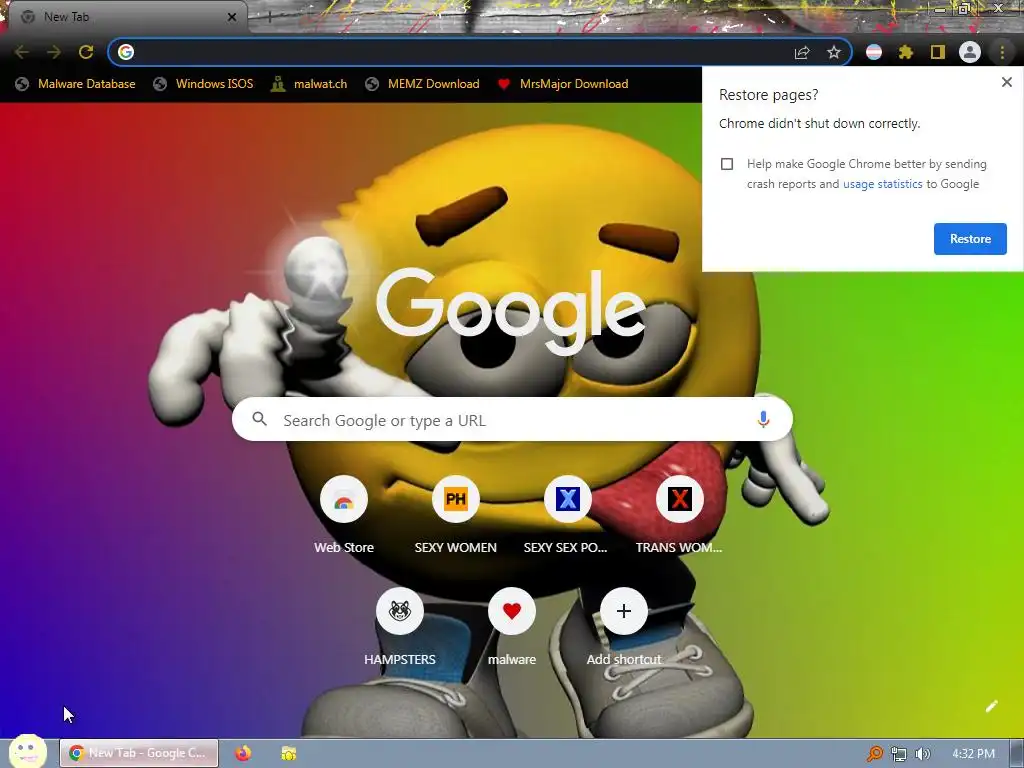Select the New Tab - Google Chrome taskbar item
1024x768 pixels.
pyautogui.click(x=138, y=753)
